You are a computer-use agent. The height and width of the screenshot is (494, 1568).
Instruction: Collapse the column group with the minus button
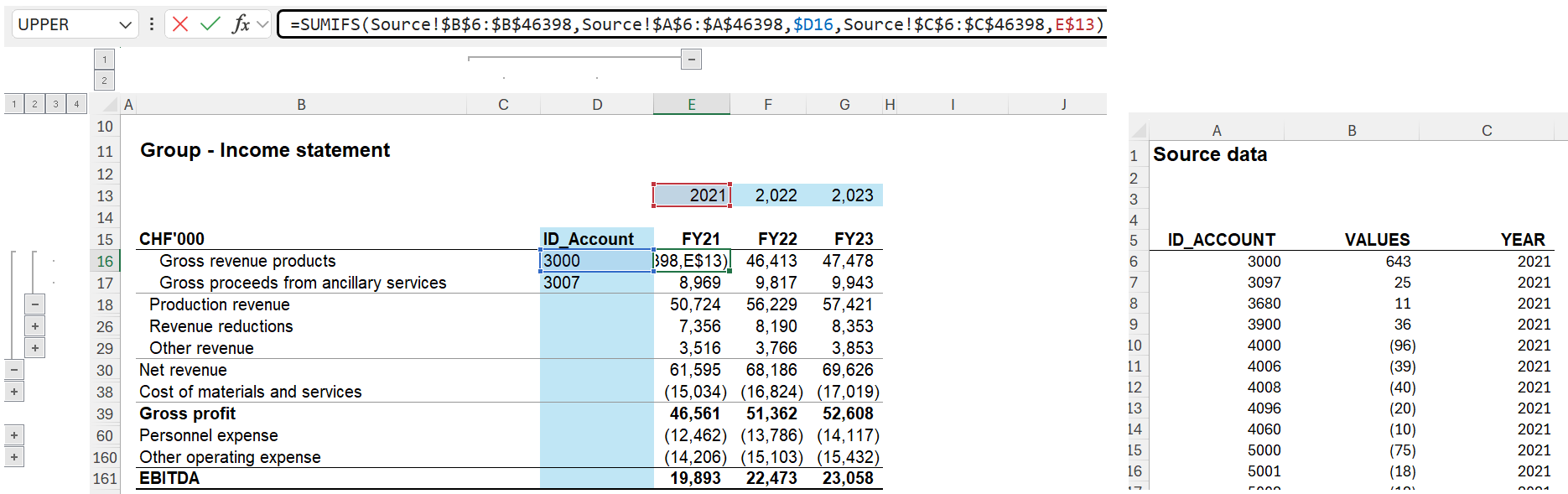click(691, 59)
